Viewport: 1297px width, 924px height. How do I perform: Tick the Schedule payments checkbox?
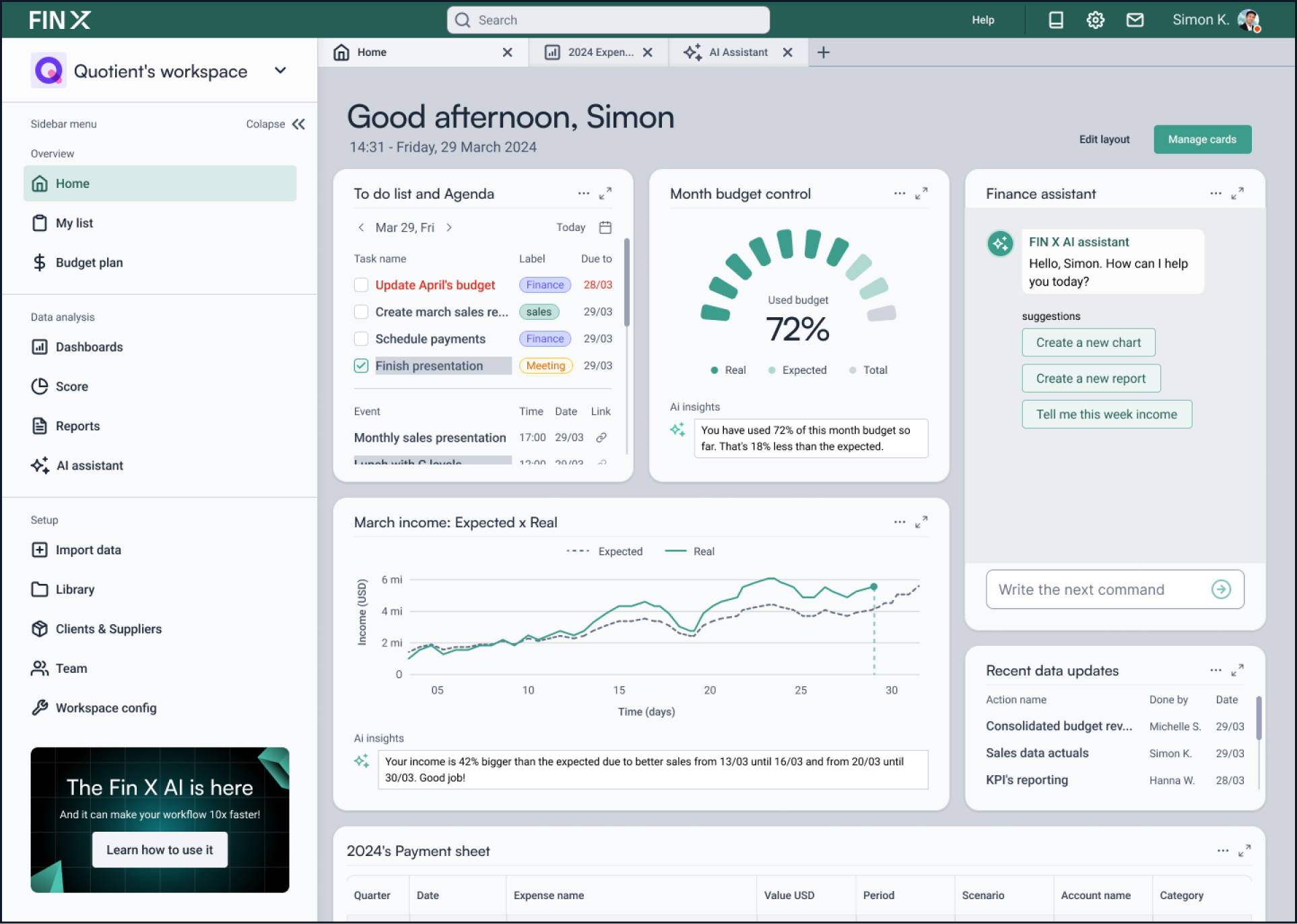(361, 339)
